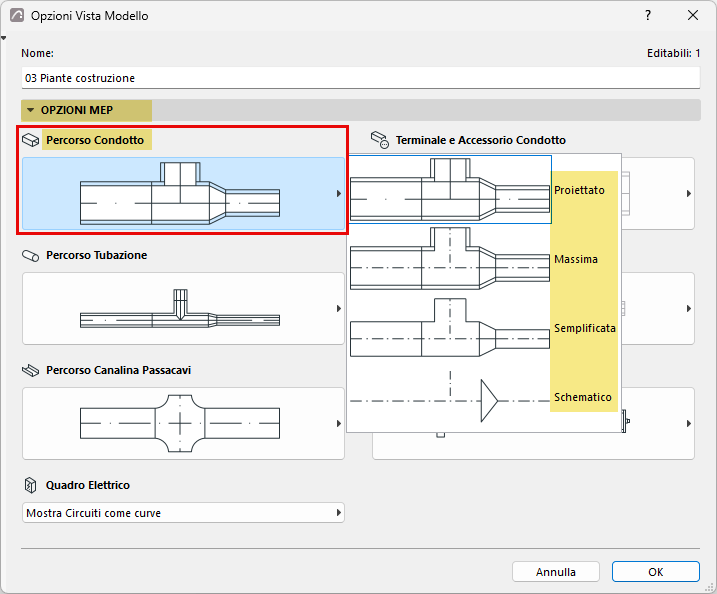Click the Percorso Condotto label
Image resolution: width=717 pixels, height=594 pixels.
click(95, 140)
